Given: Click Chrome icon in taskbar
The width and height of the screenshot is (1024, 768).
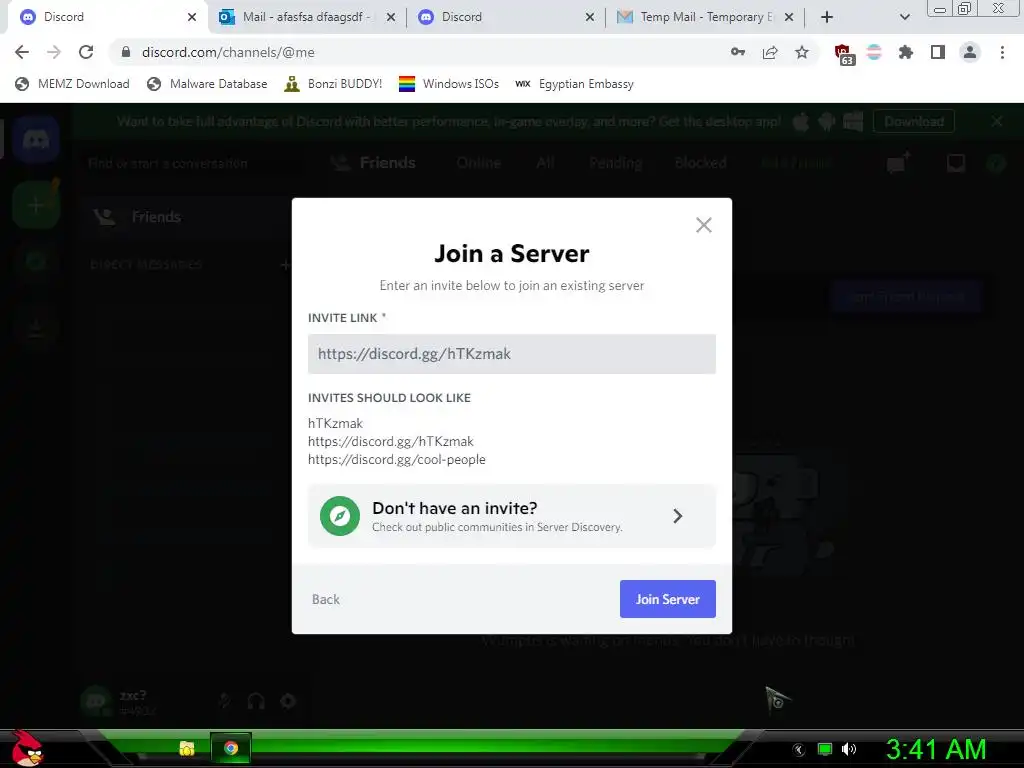Looking at the screenshot, I should tap(231, 748).
